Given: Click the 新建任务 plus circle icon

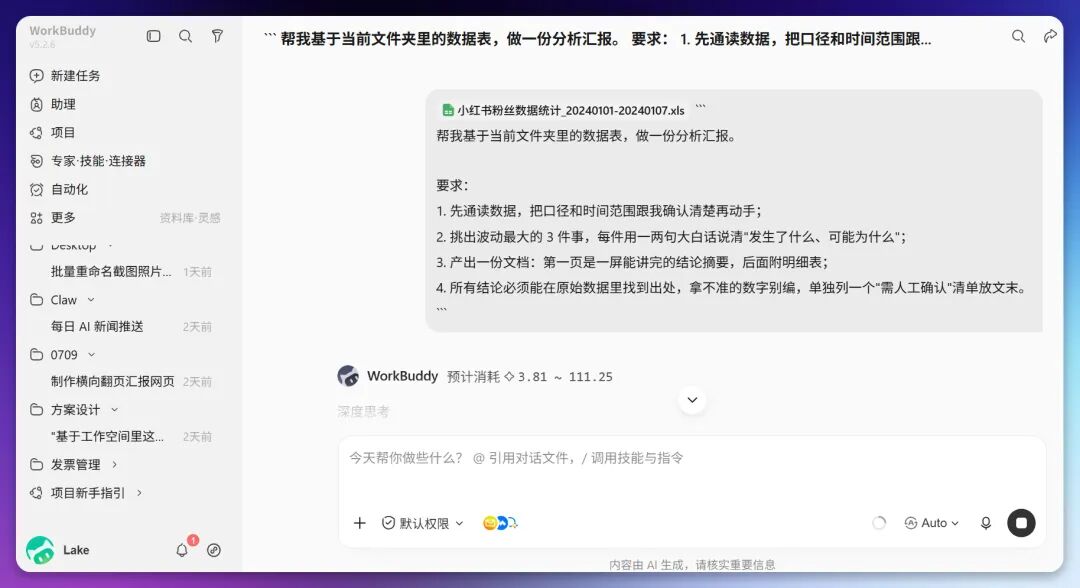Looking at the screenshot, I should [37, 76].
